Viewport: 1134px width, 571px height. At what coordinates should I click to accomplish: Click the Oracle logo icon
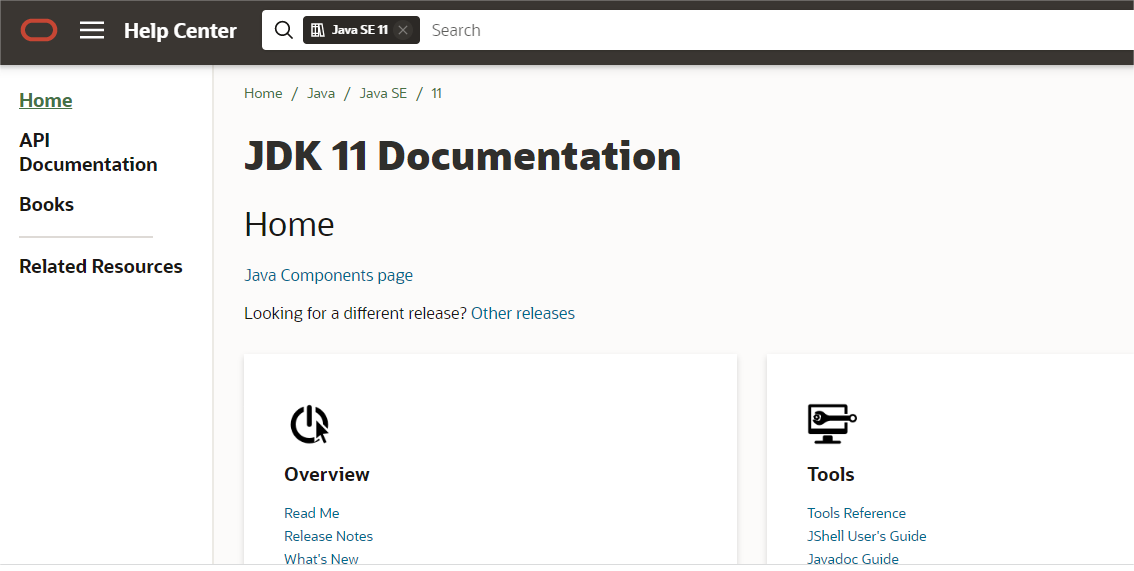pyautogui.click(x=39, y=30)
